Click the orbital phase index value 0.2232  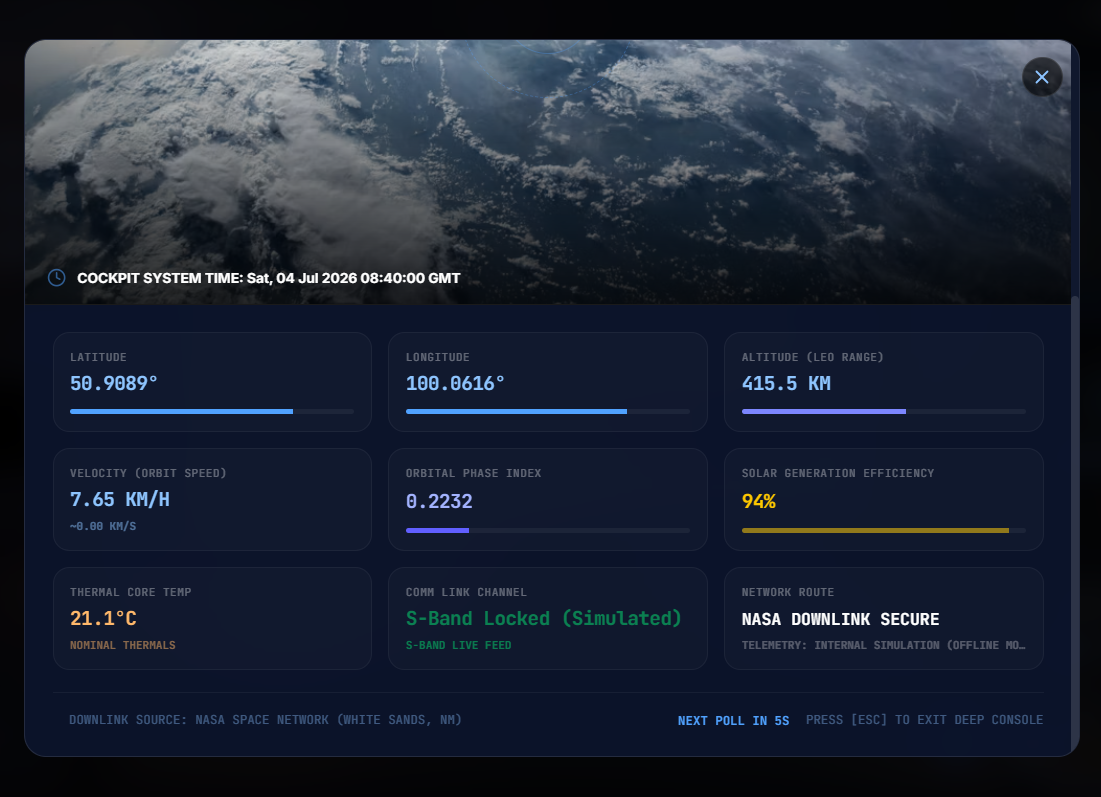[x=439, y=501]
